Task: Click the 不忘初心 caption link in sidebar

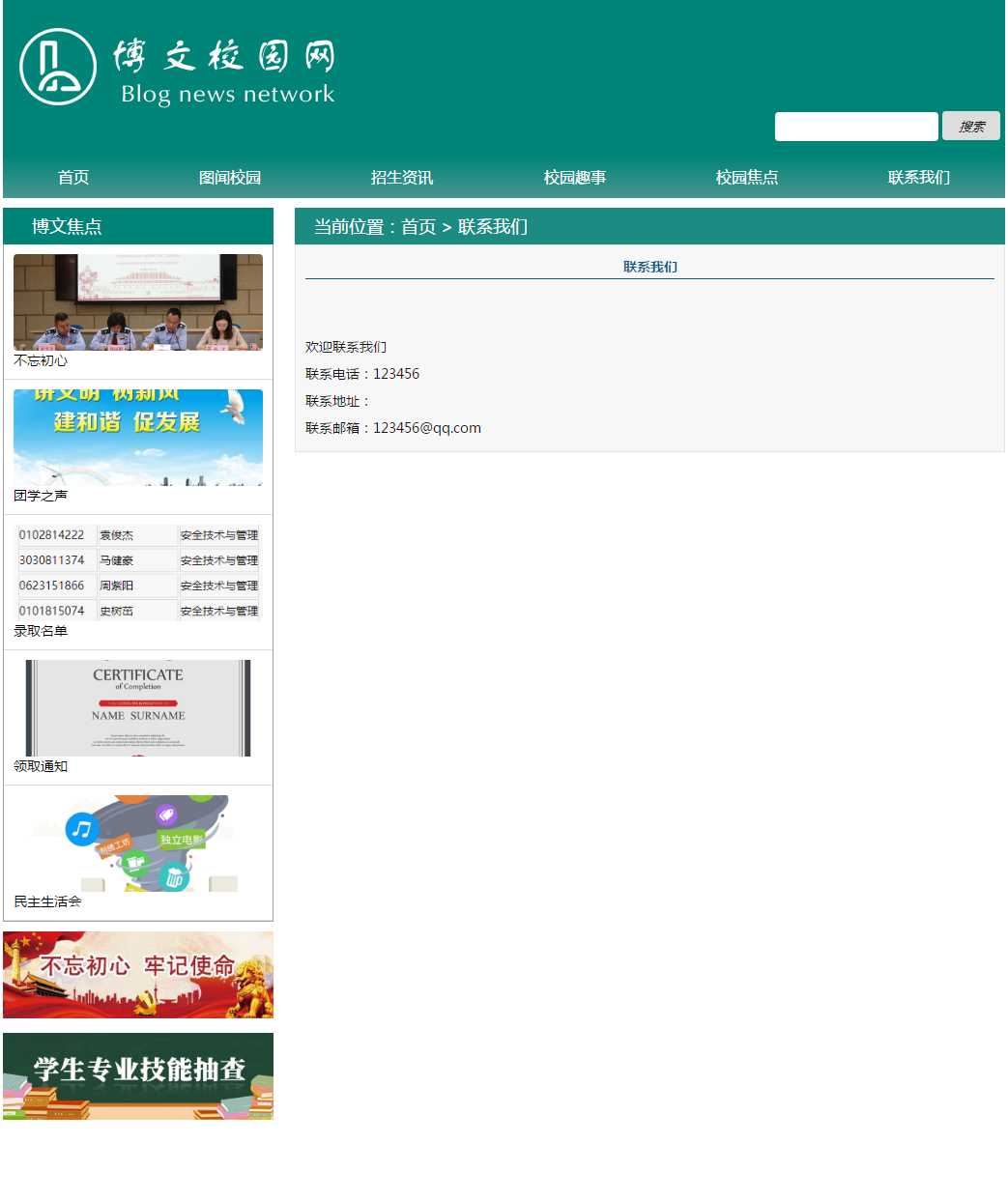Action: [41, 360]
